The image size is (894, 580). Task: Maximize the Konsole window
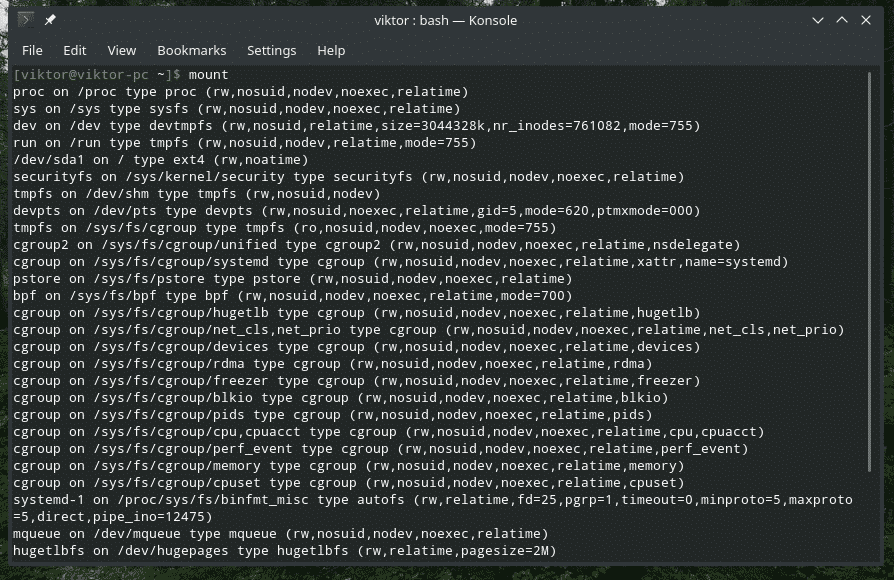point(842,20)
